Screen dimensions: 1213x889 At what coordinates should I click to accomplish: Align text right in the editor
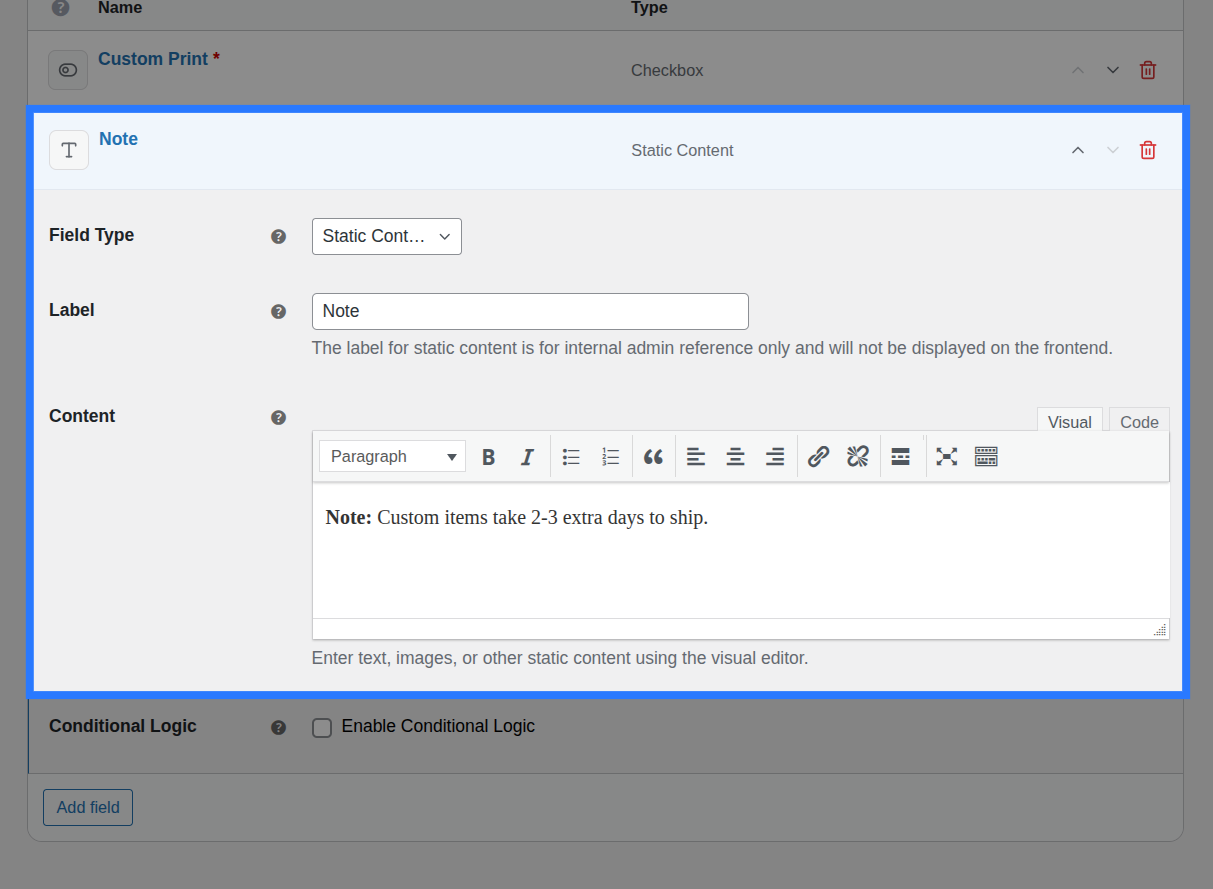pyautogui.click(x=774, y=457)
